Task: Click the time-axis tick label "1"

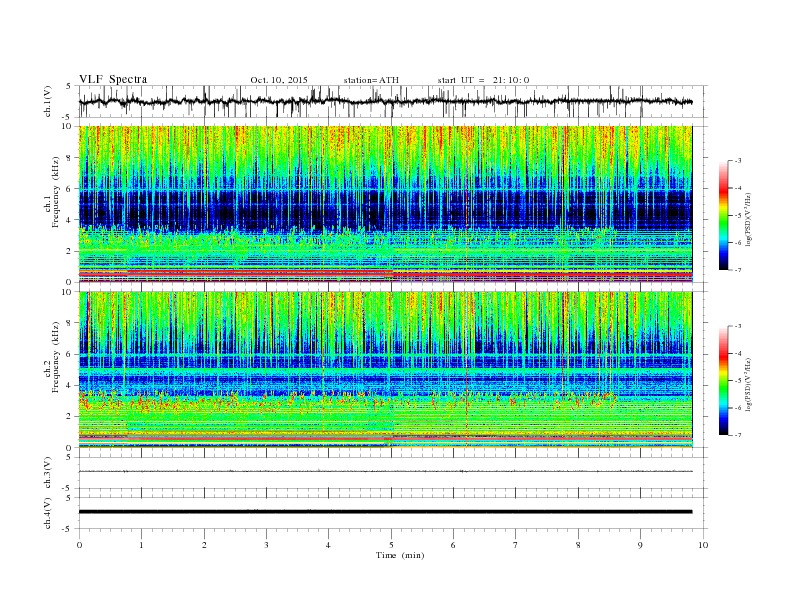Action: pyautogui.click(x=141, y=545)
